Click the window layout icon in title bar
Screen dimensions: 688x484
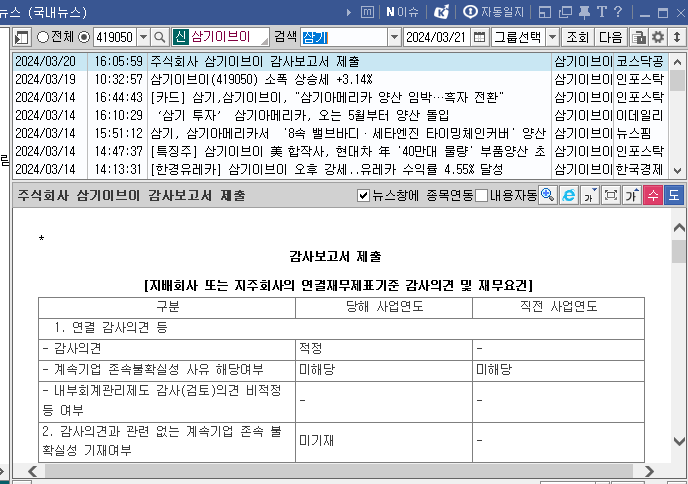point(545,12)
